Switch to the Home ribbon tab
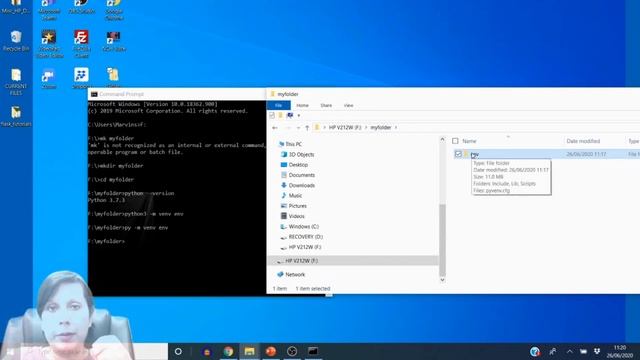Viewport: 640px width, 360px height. click(x=302, y=105)
